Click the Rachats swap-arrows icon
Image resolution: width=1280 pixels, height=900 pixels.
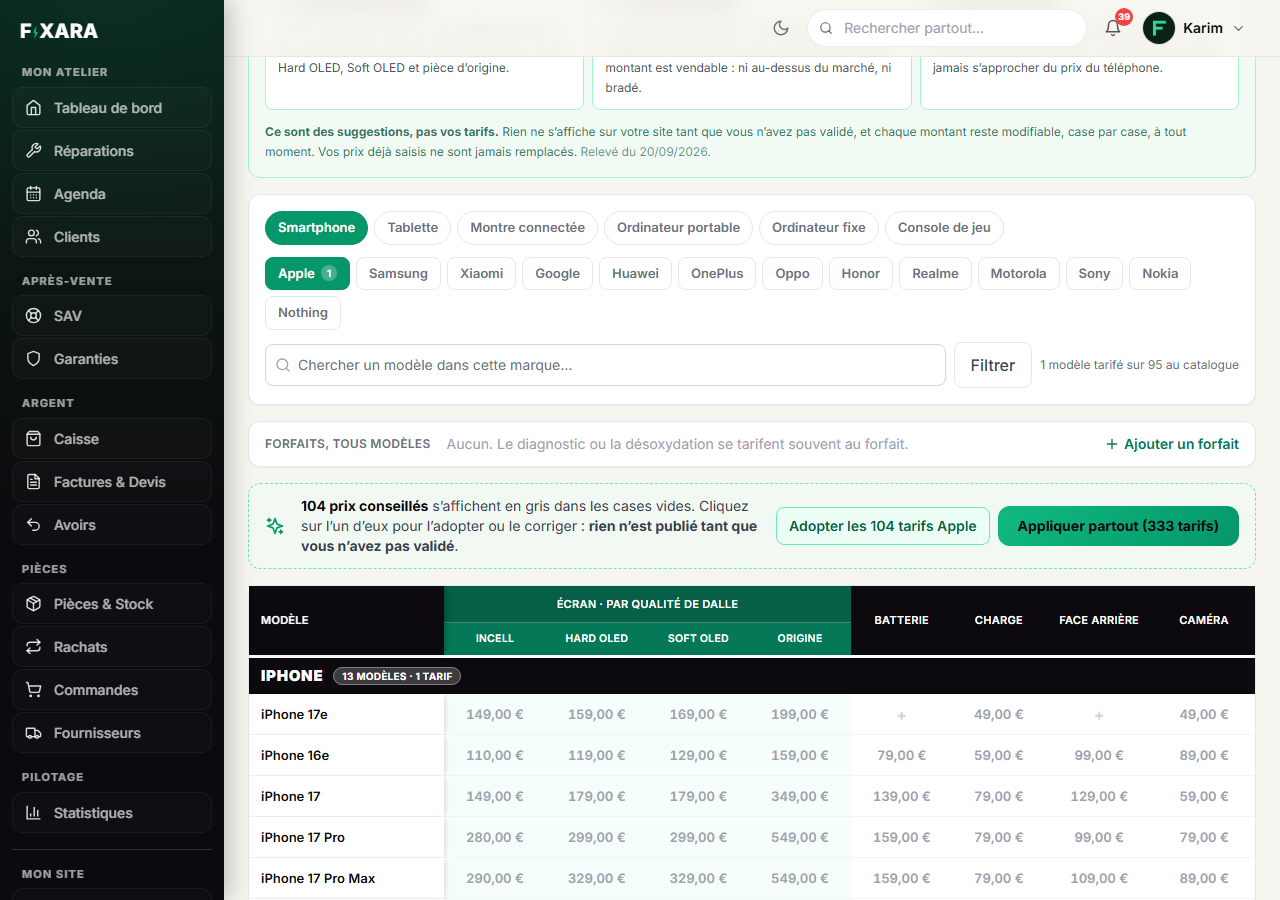pos(34,647)
